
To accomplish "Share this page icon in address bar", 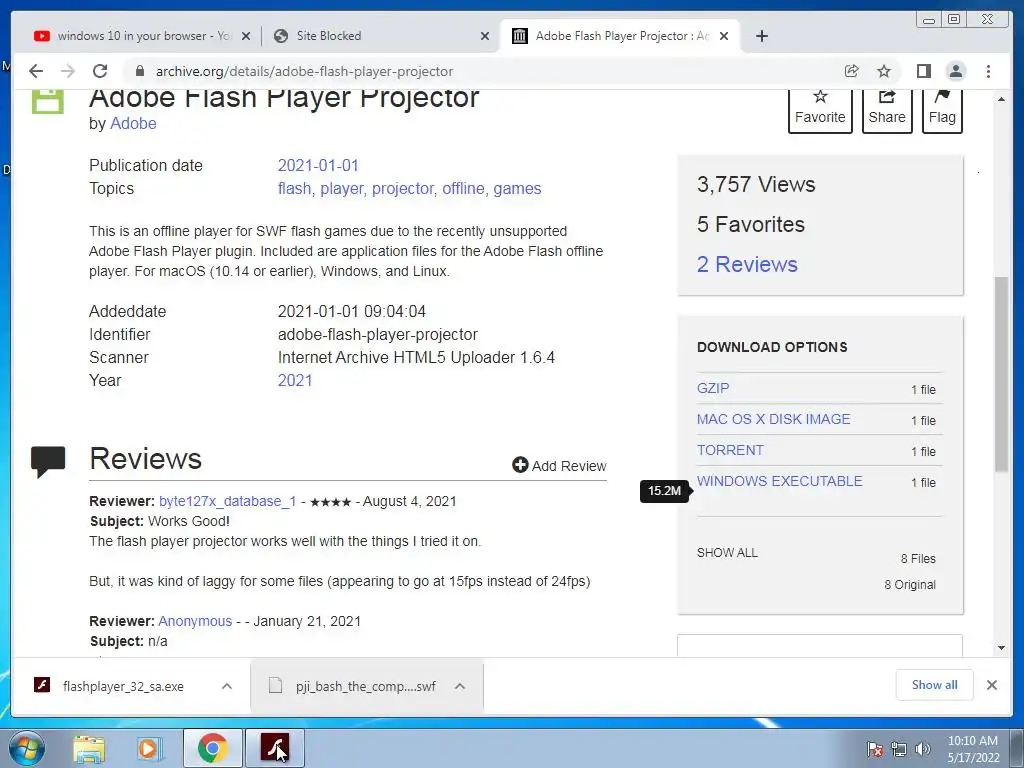I will coord(851,71).
